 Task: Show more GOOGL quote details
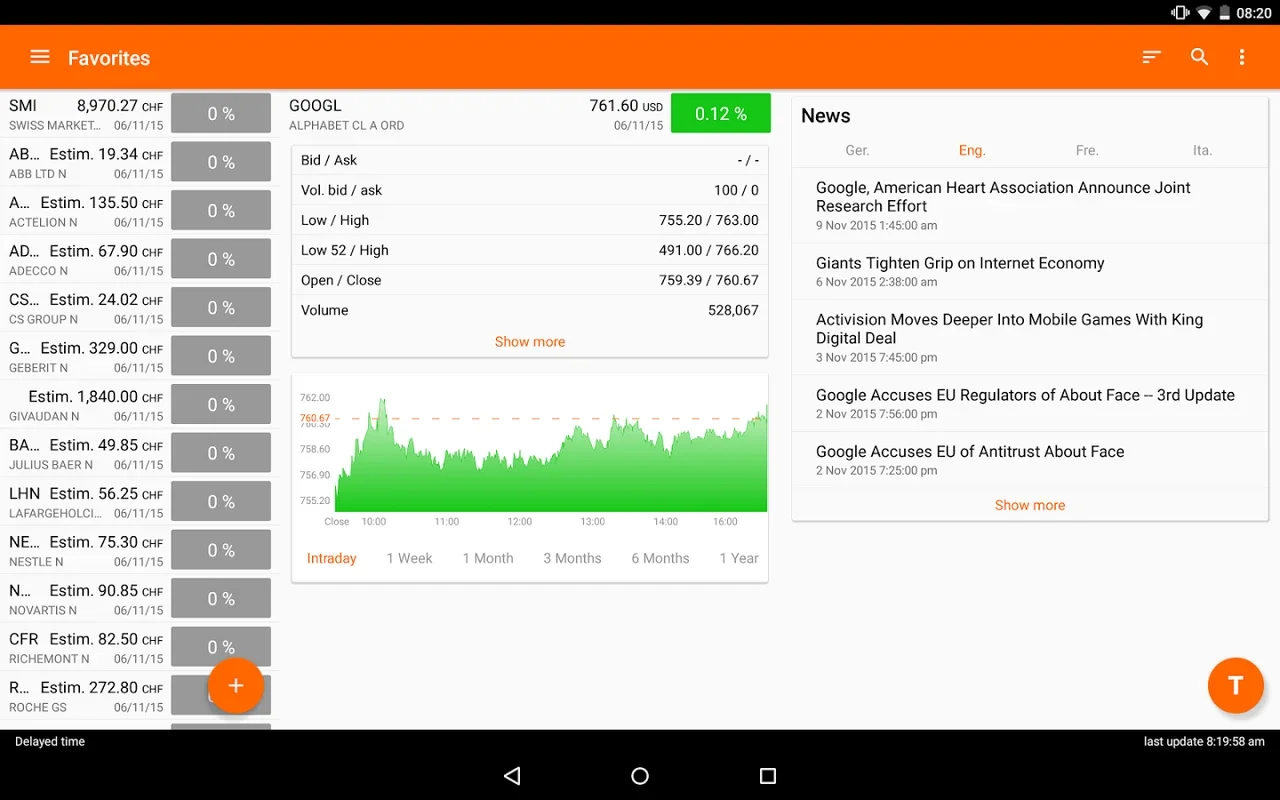tap(530, 341)
